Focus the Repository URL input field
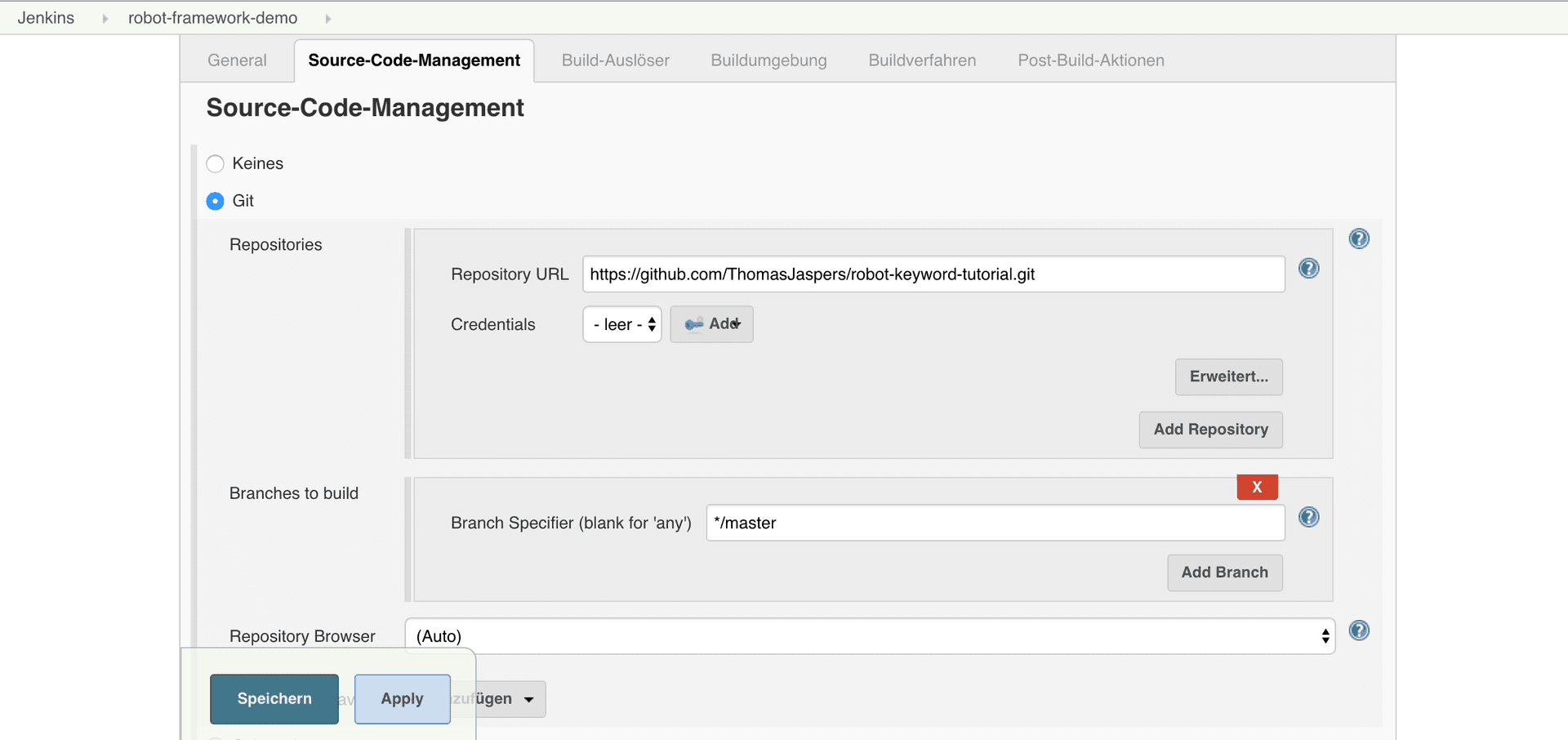The height and width of the screenshot is (740, 1568). 933,274
